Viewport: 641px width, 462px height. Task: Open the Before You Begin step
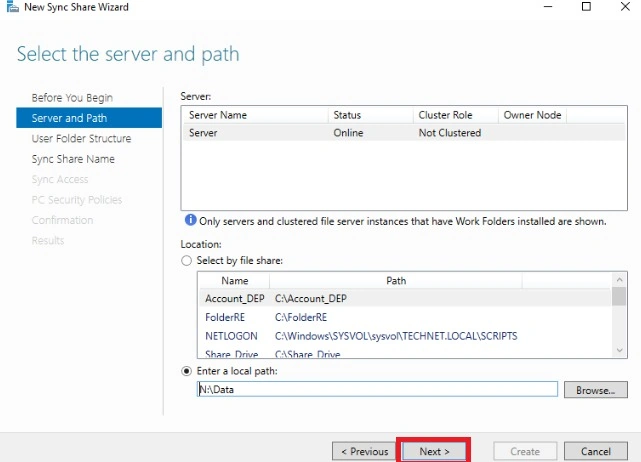click(x=72, y=98)
